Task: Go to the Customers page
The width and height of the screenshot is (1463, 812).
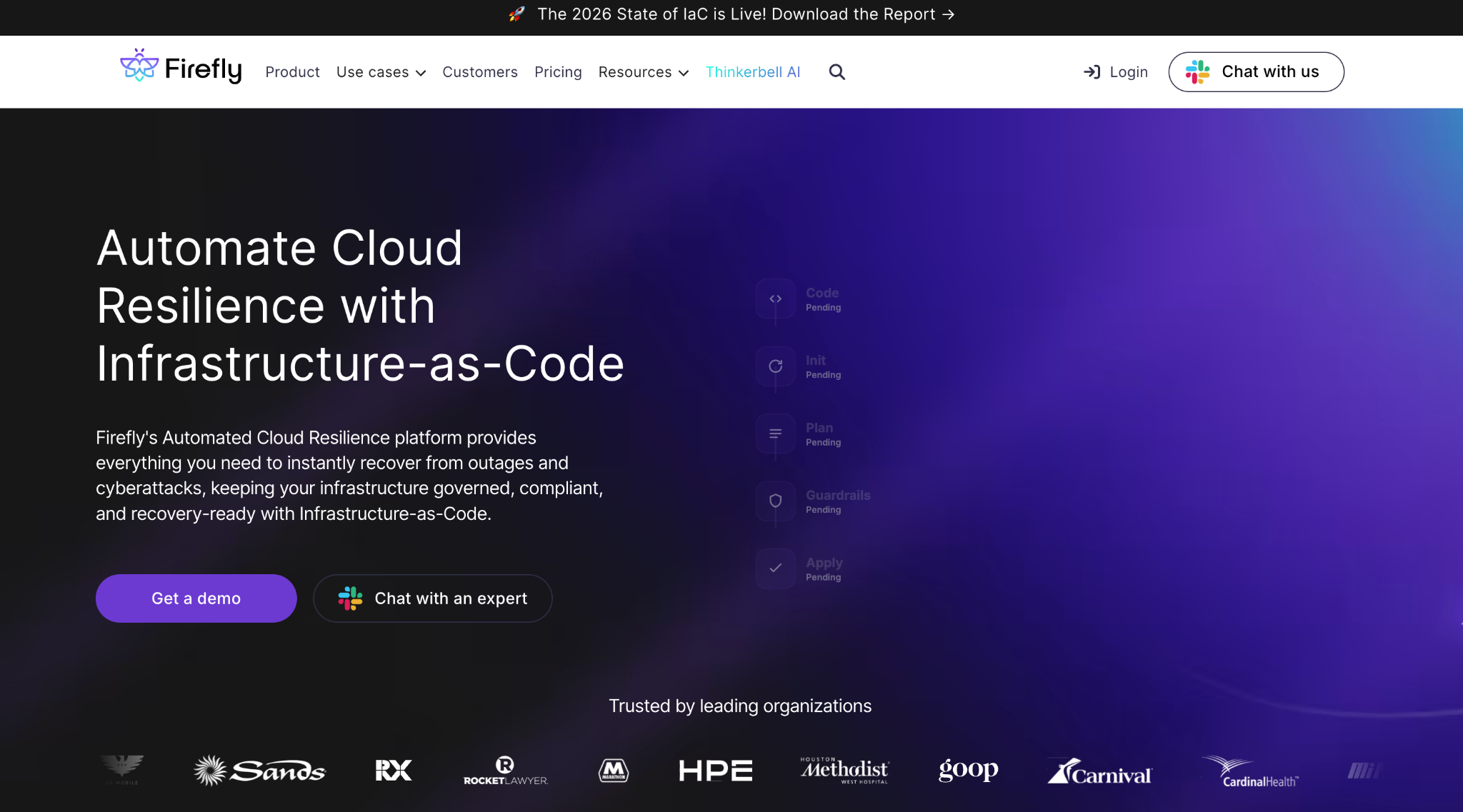Action: click(480, 72)
